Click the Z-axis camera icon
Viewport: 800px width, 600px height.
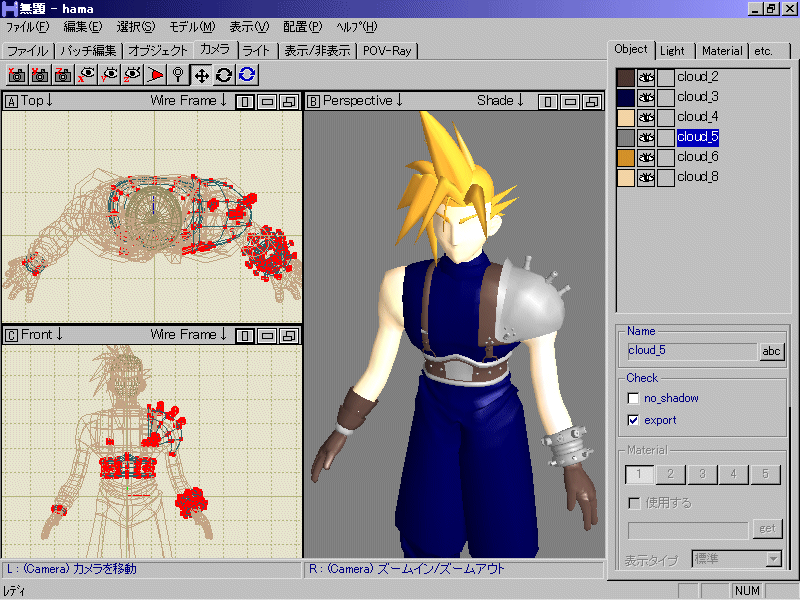(x=63, y=75)
